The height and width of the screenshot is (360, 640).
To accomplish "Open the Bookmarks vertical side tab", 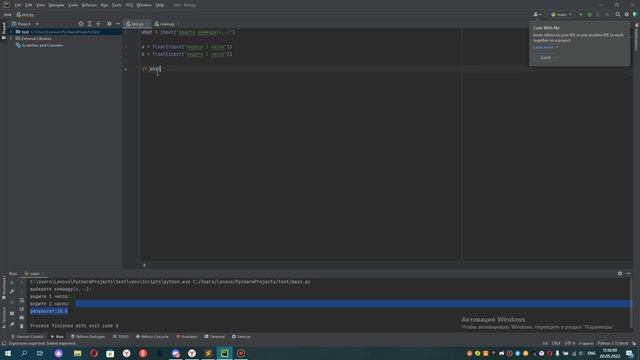I will click(x=4, y=288).
